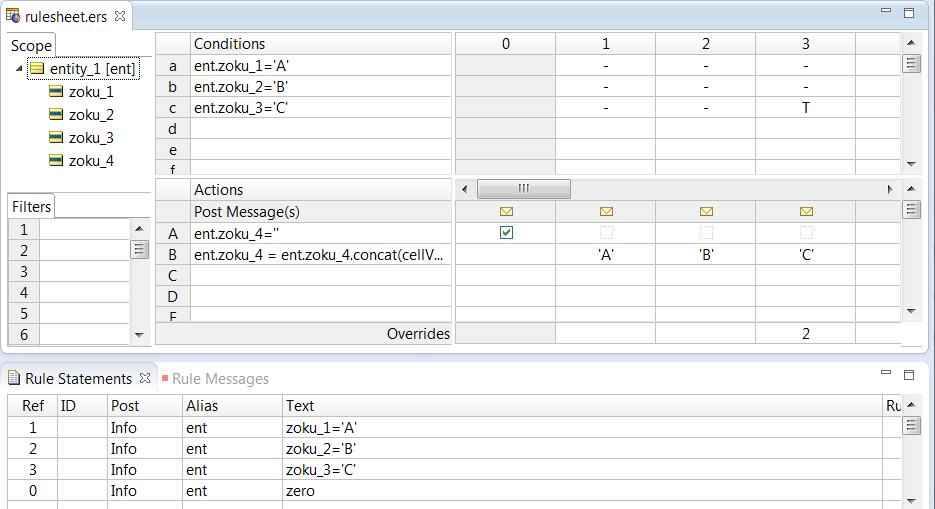Image resolution: width=935 pixels, height=509 pixels.
Task: Check action A checkbox in column 3
Action: pos(806,232)
